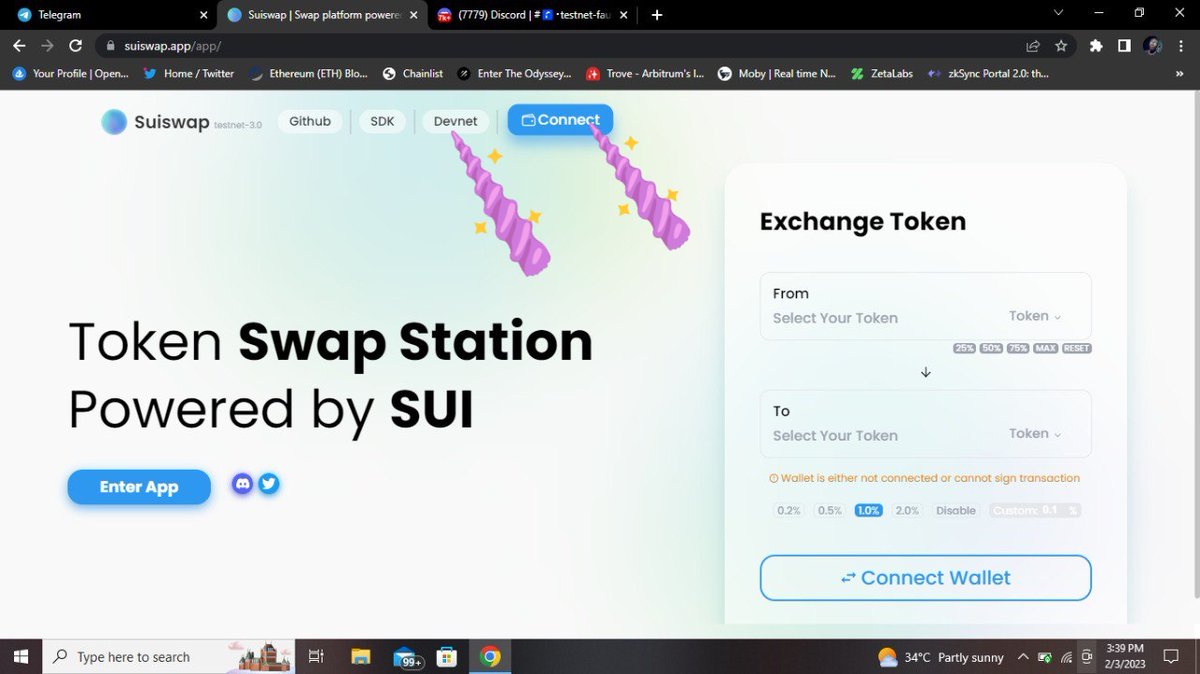Select 0.2% slippage option
1200x674 pixels.
(x=789, y=510)
